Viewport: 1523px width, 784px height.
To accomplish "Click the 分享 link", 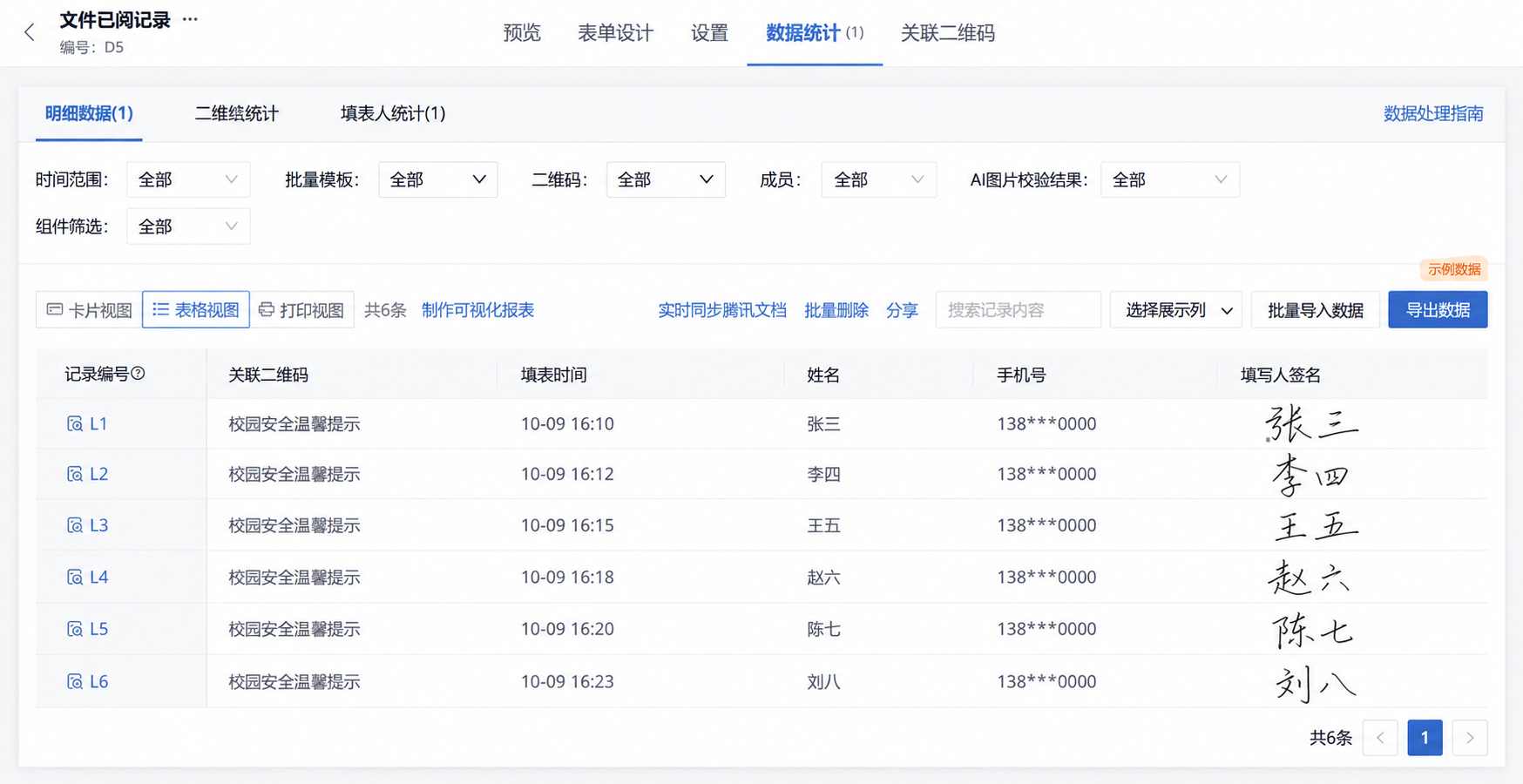I will 902,310.
